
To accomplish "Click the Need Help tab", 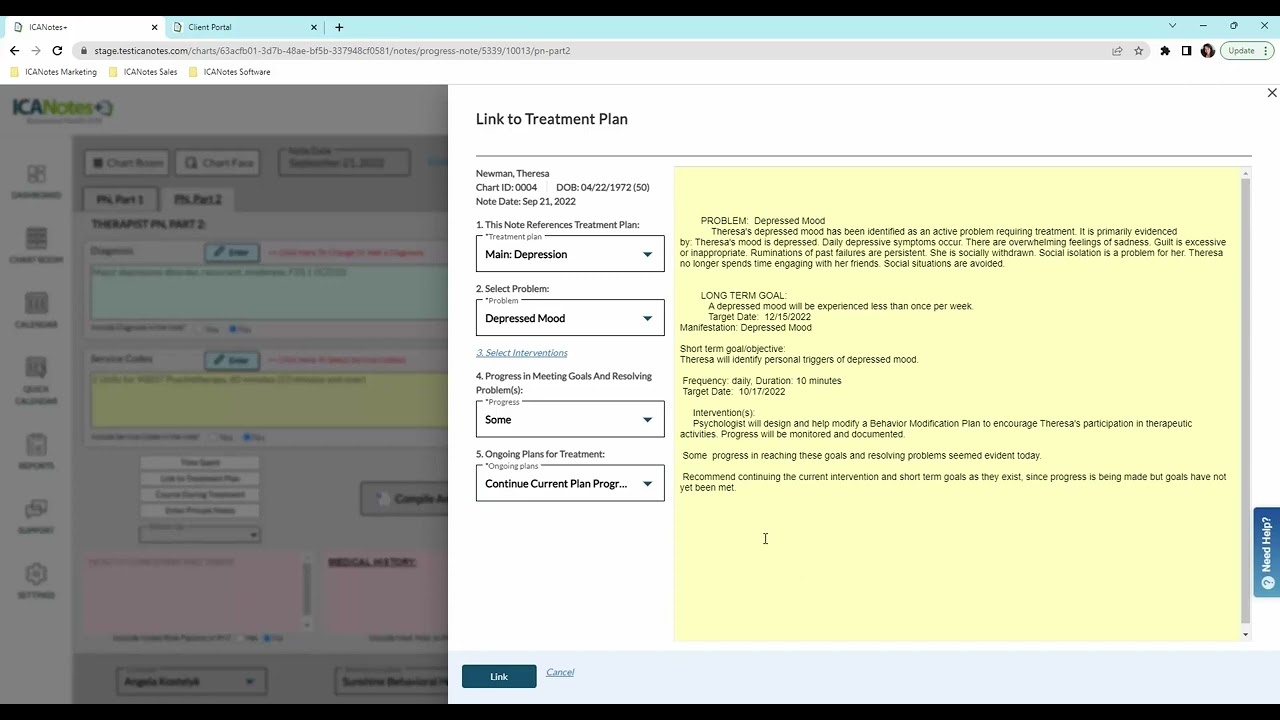I will click(x=1267, y=552).
